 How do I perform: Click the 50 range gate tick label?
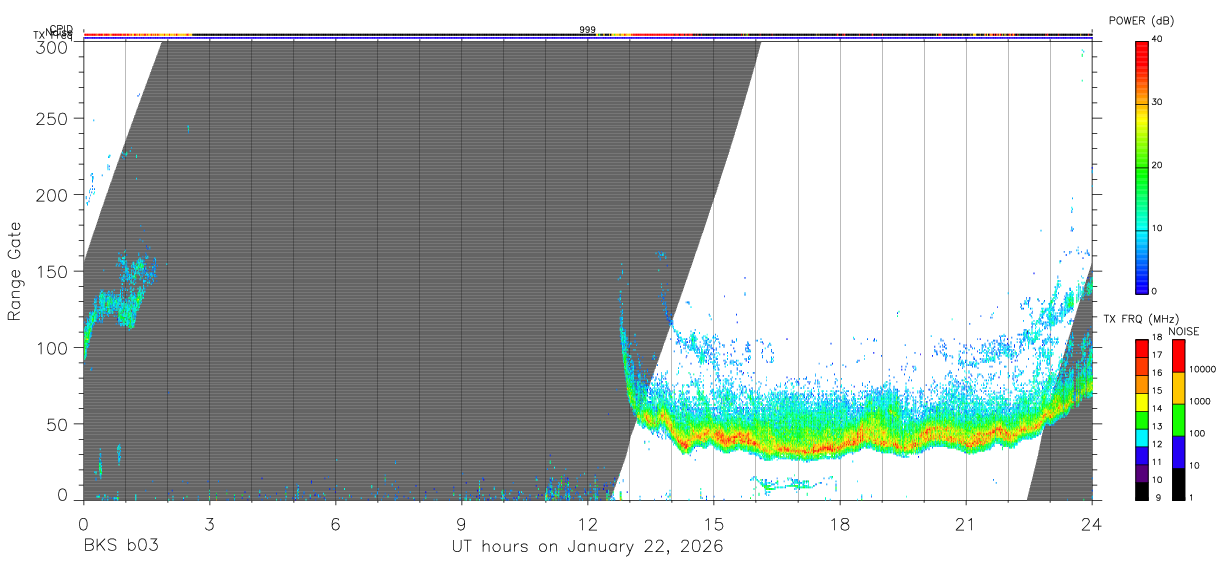click(x=58, y=424)
